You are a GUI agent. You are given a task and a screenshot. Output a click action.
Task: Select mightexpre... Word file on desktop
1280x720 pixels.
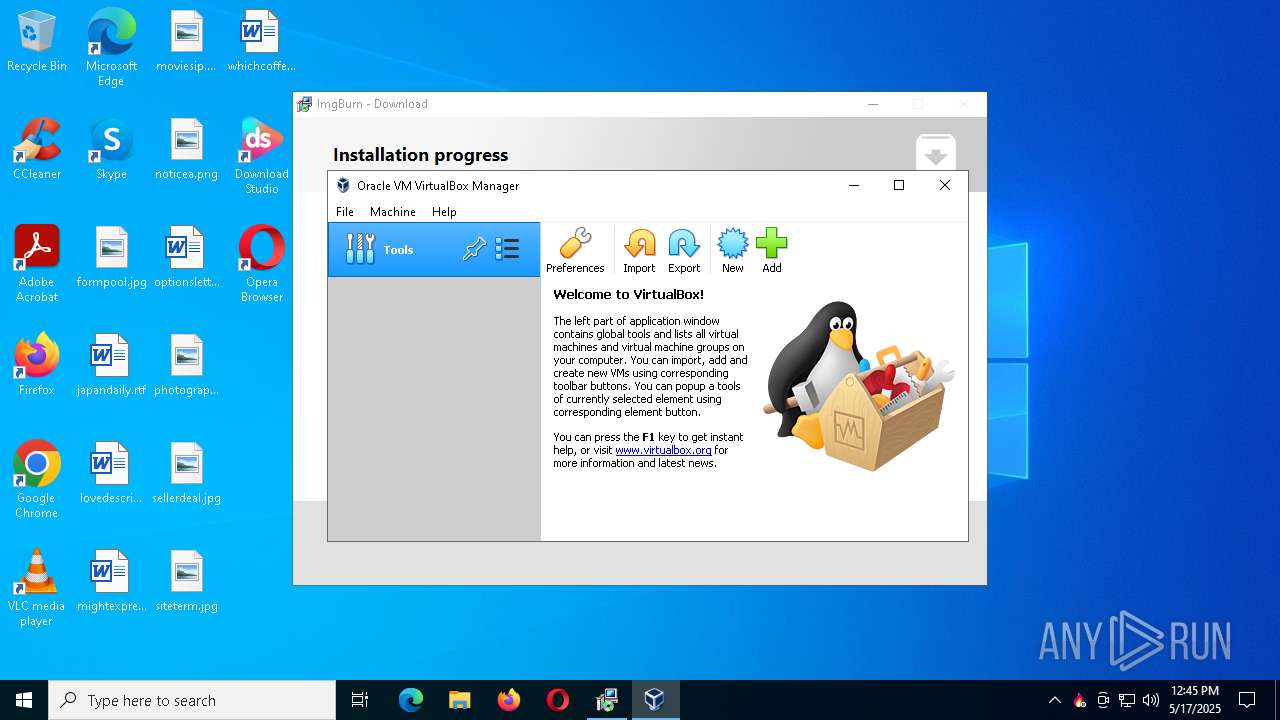[111, 582]
